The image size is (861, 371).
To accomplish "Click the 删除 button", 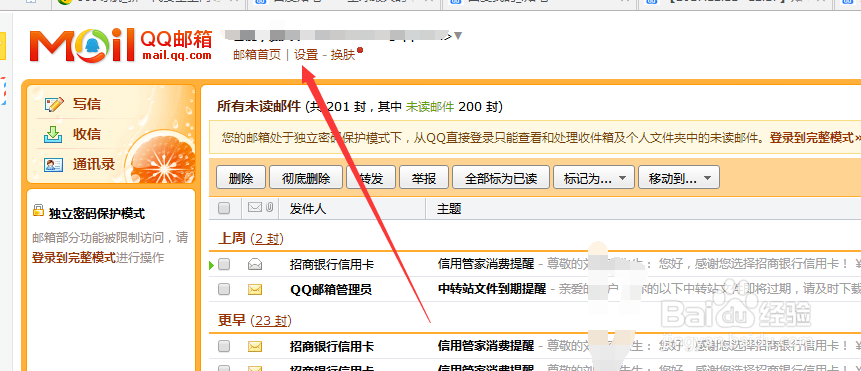I will [x=241, y=178].
